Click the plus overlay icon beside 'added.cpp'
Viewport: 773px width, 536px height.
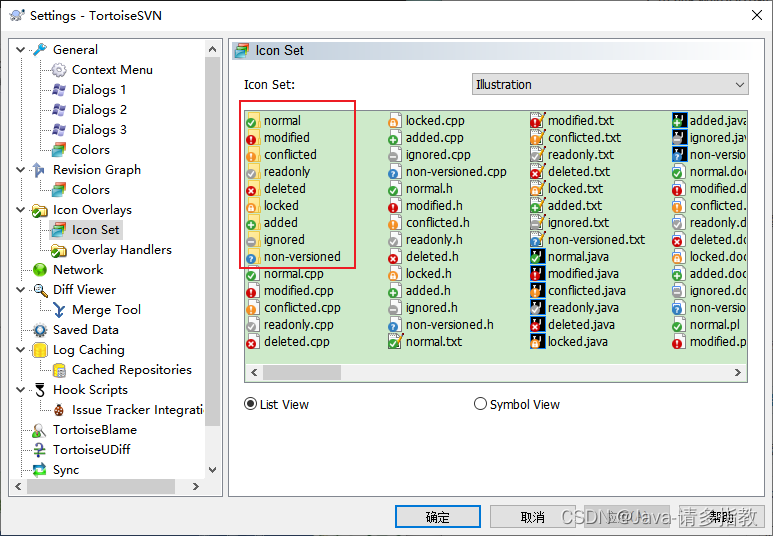pos(393,140)
